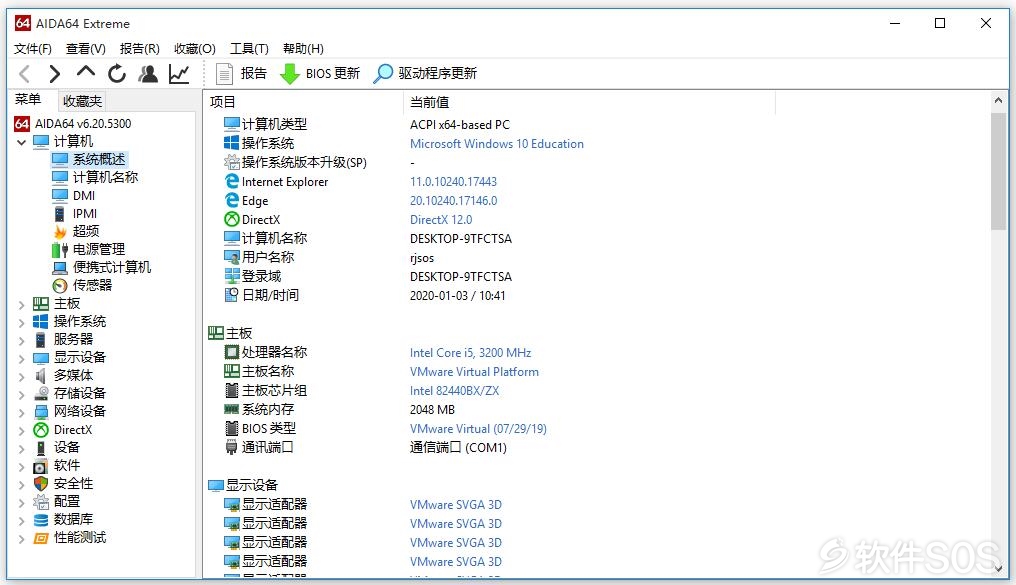Expand the 设备 tree node
The width and height of the screenshot is (1016, 585).
[x=21, y=448]
